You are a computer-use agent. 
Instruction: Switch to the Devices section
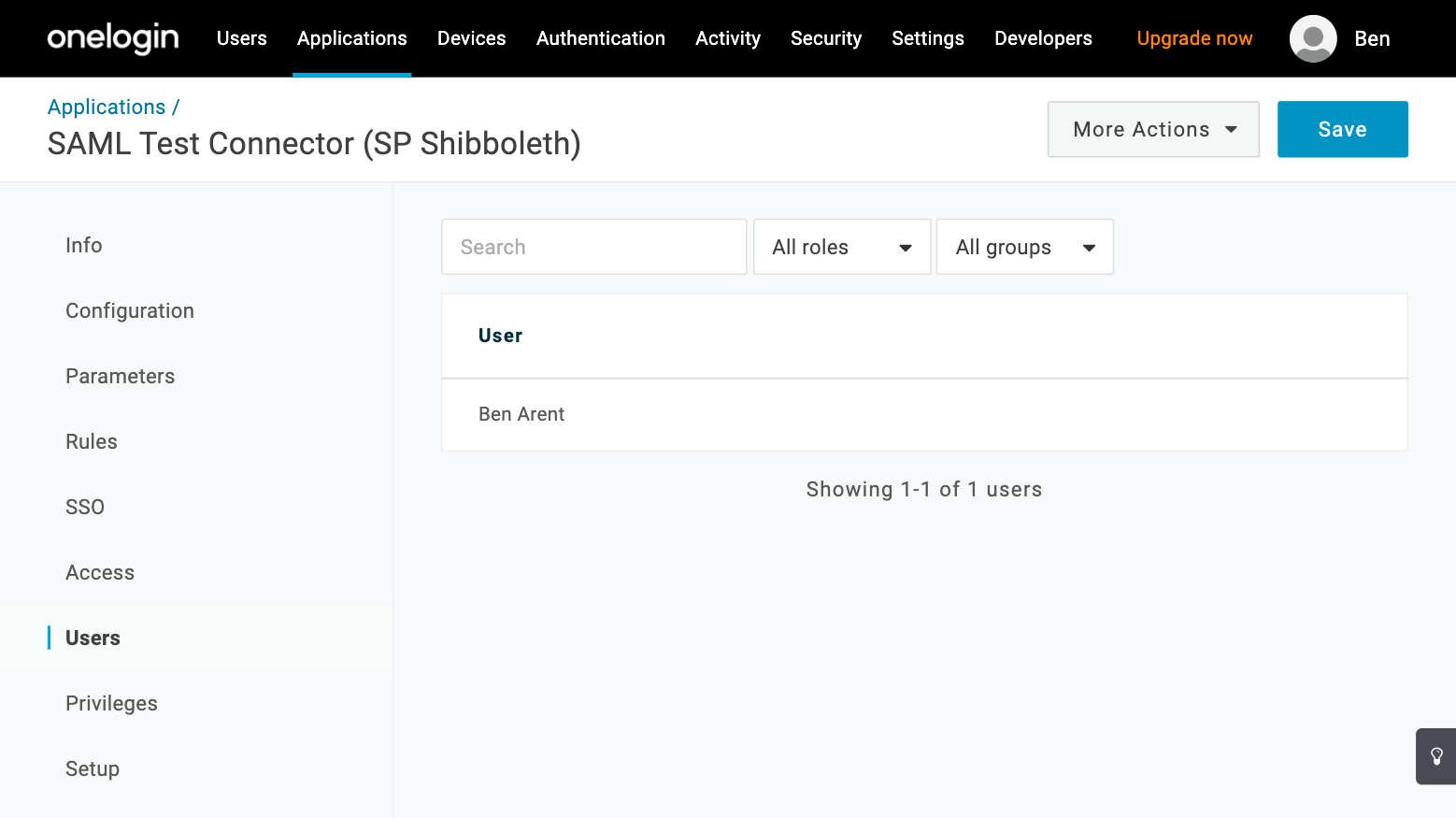(471, 38)
